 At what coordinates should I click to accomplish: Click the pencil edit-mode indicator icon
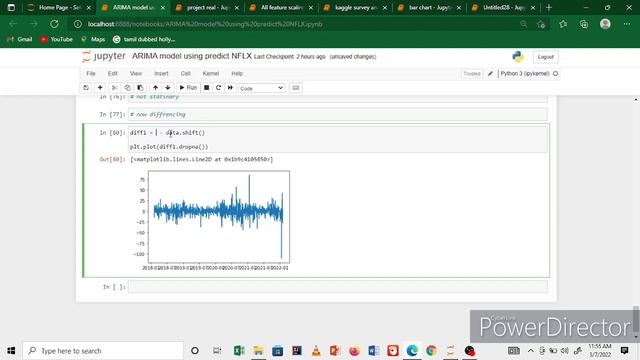[x=490, y=73]
